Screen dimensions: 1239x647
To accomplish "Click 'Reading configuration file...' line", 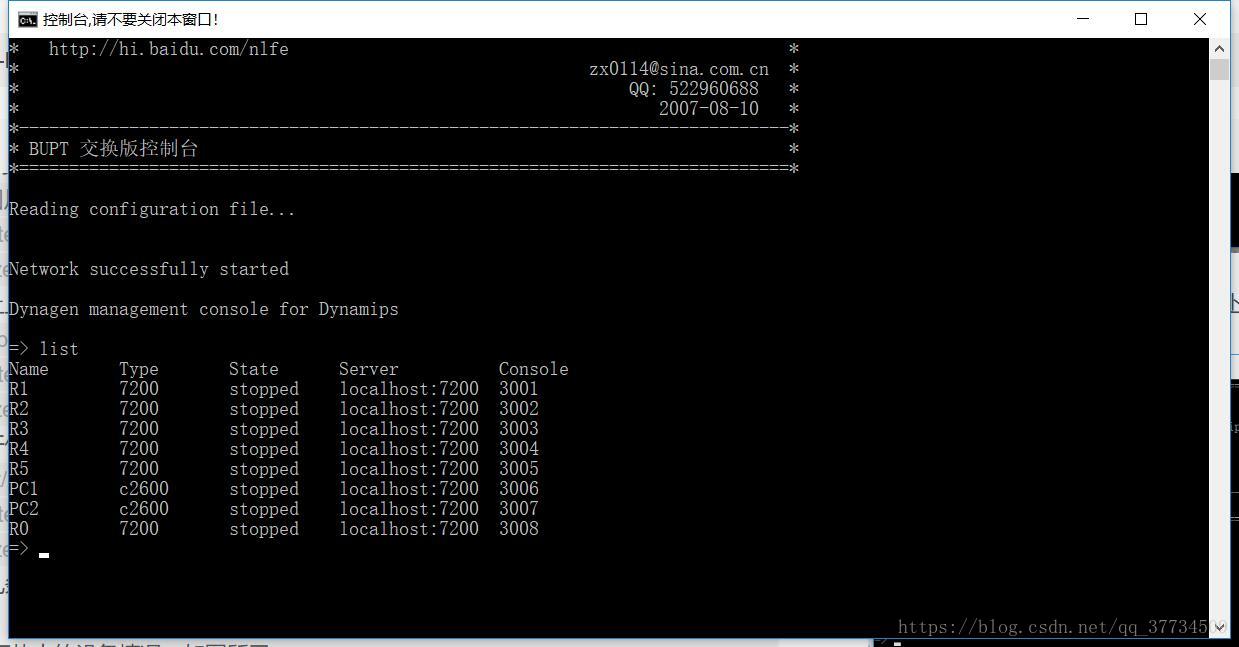I will point(152,209).
